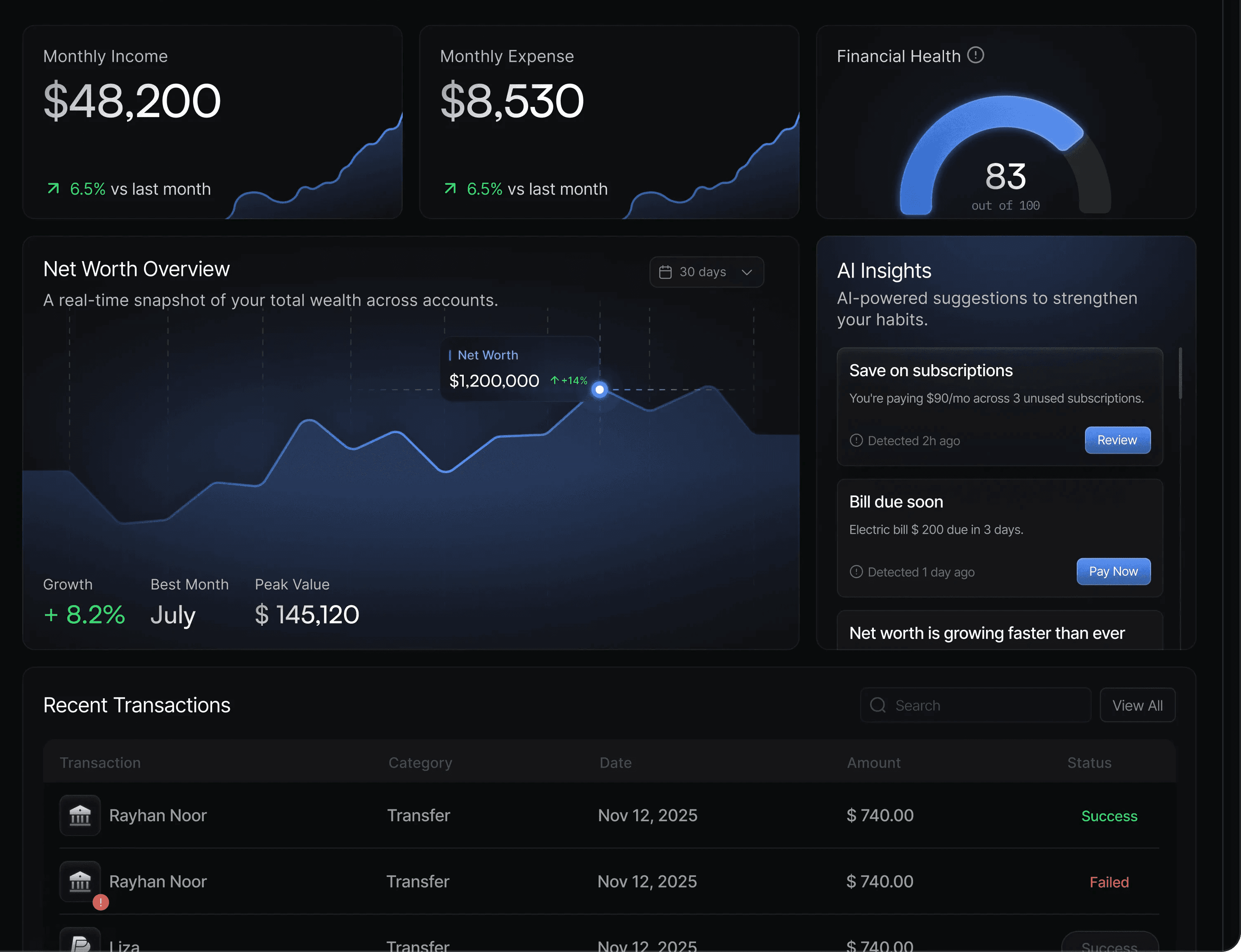Click the AI Insights panel scrollbar
This screenshot has width=1241, height=952.
tap(1180, 373)
